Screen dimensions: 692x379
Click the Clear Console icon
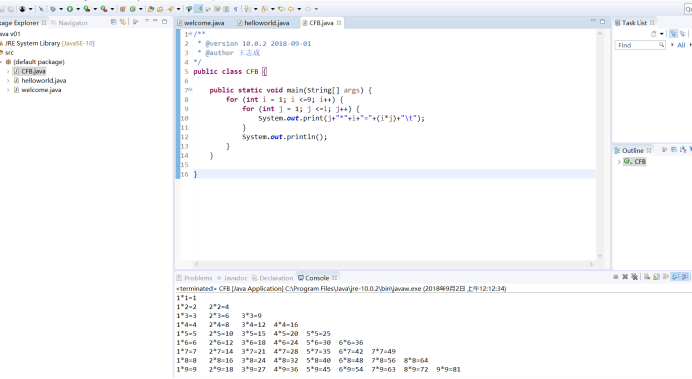click(x=647, y=277)
